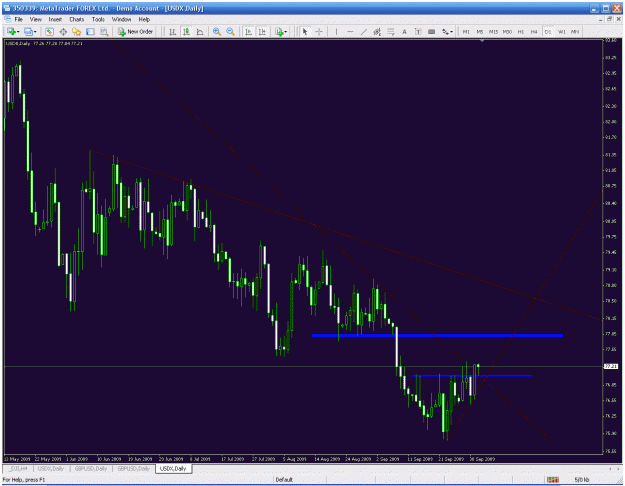
Task: Expand the arrows and symbols dropdown arrow
Action: coord(452,31)
